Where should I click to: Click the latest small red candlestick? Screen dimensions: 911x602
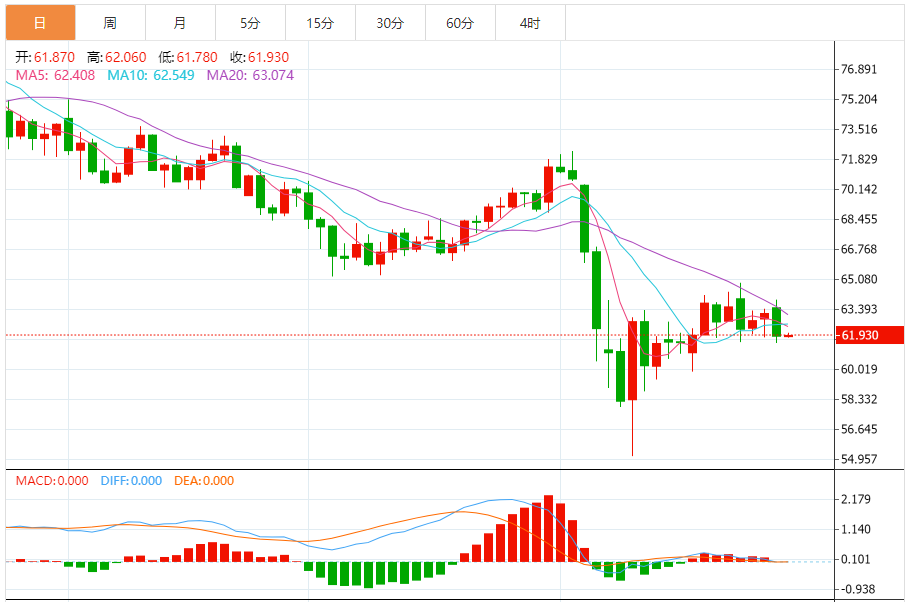tap(788, 336)
